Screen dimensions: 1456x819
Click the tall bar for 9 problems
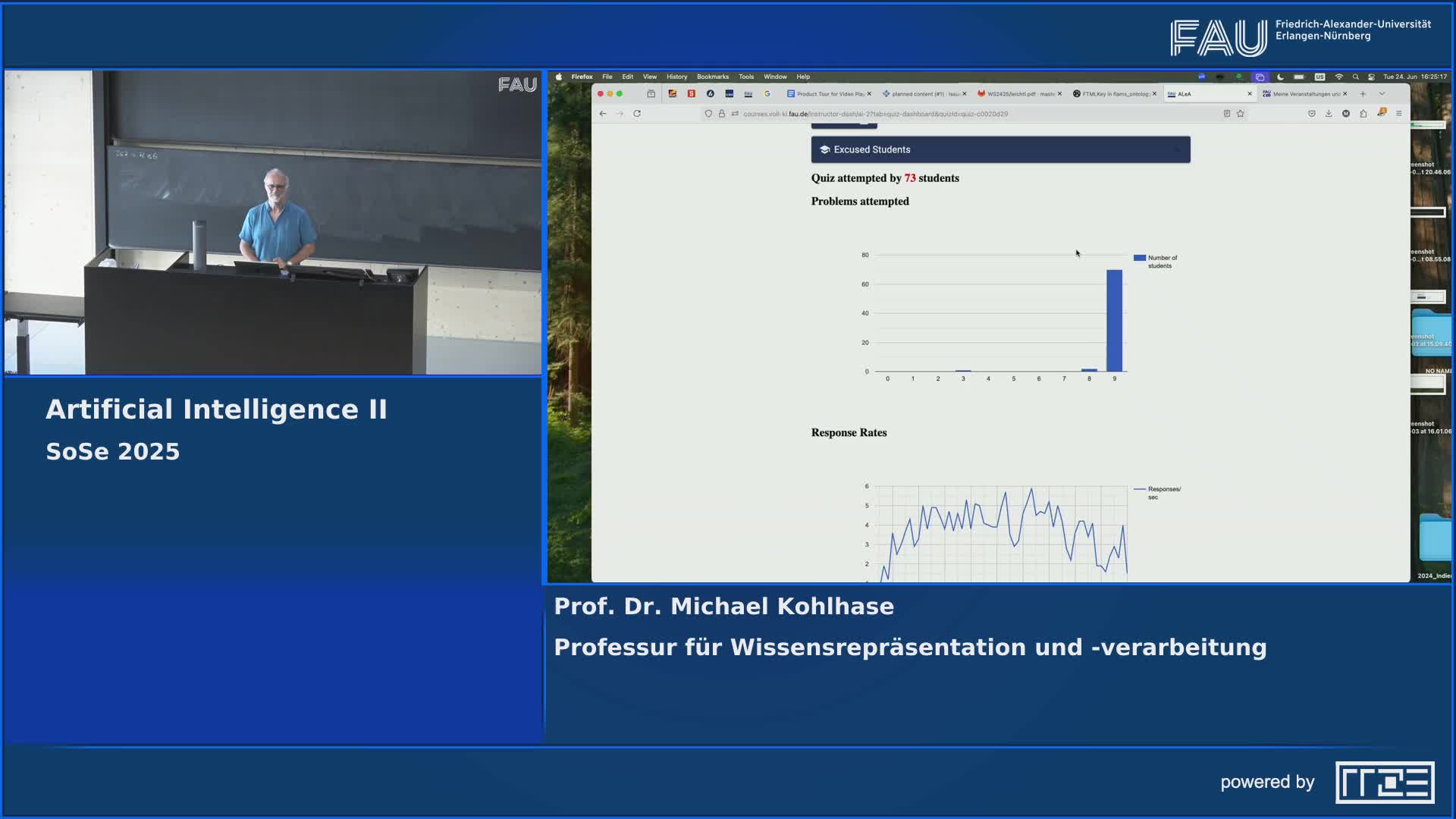[x=1114, y=320]
